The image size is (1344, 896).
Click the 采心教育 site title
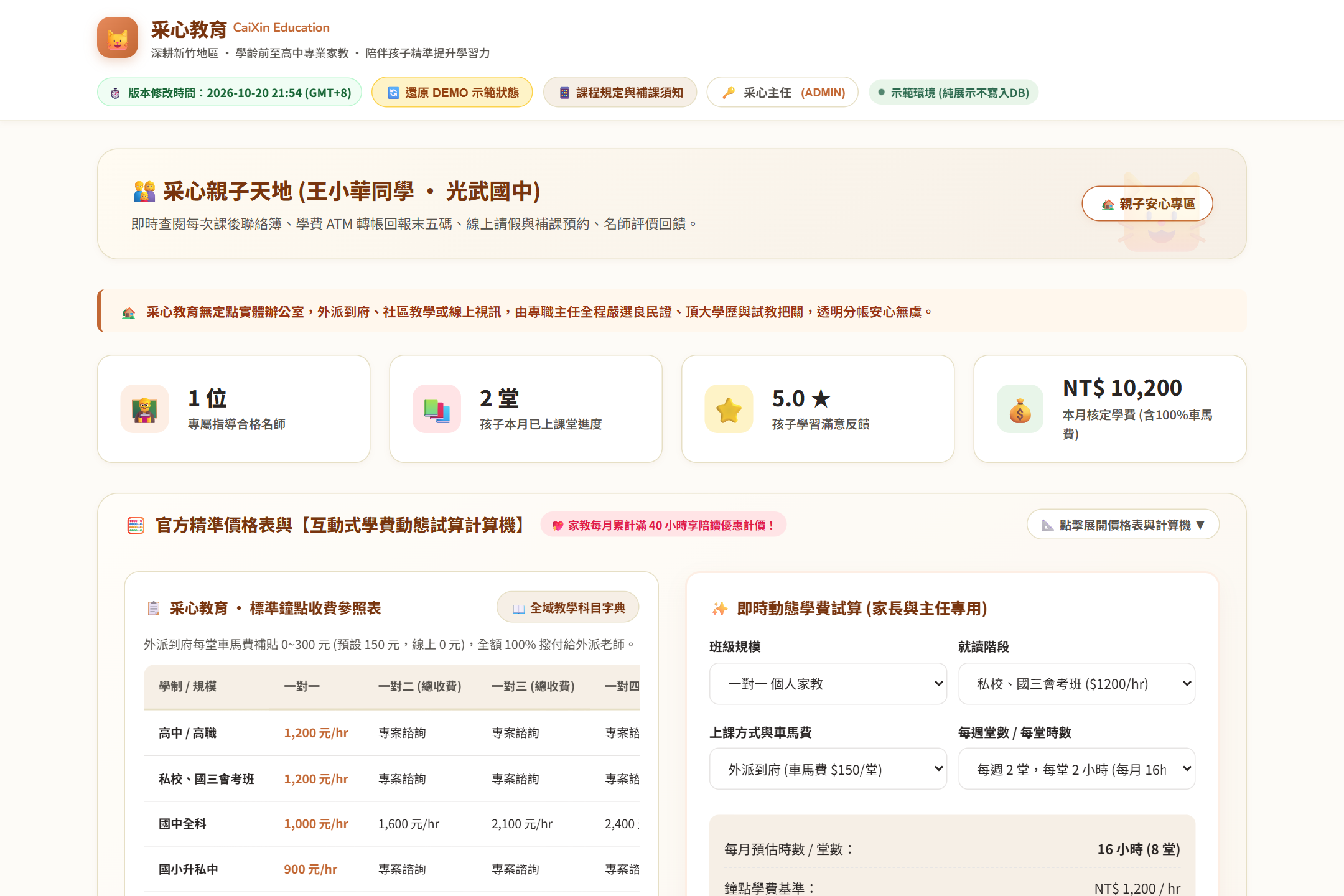[x=189, y=29]
